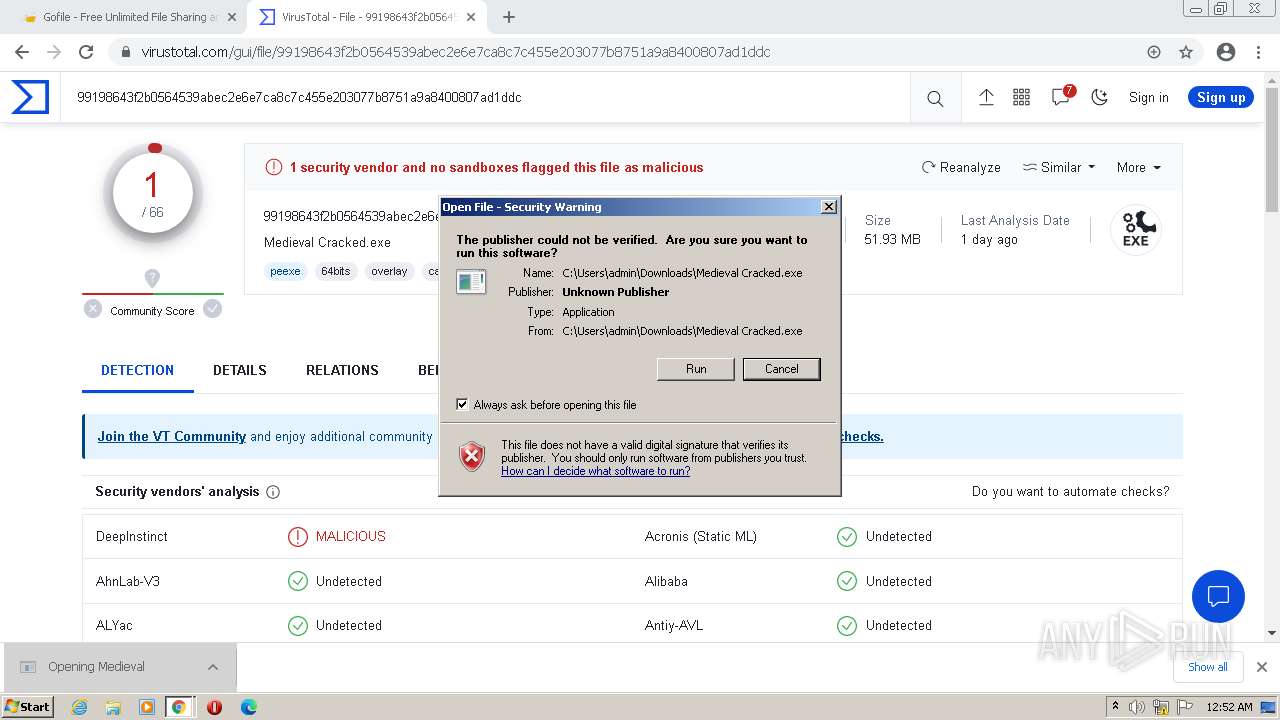Click the peexe tag

[285, 271]
